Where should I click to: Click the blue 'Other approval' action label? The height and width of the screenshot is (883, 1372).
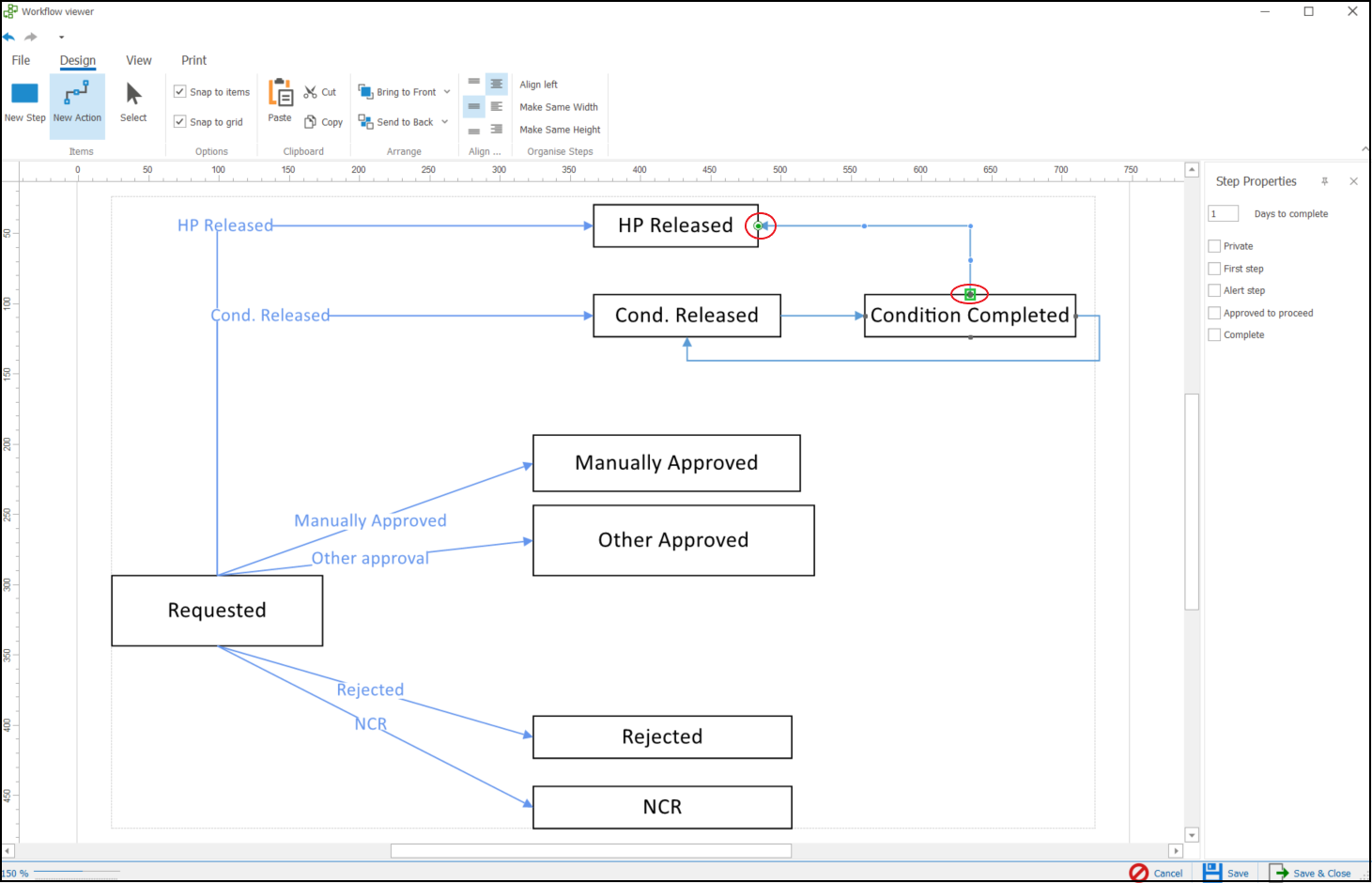click(370, 558)
